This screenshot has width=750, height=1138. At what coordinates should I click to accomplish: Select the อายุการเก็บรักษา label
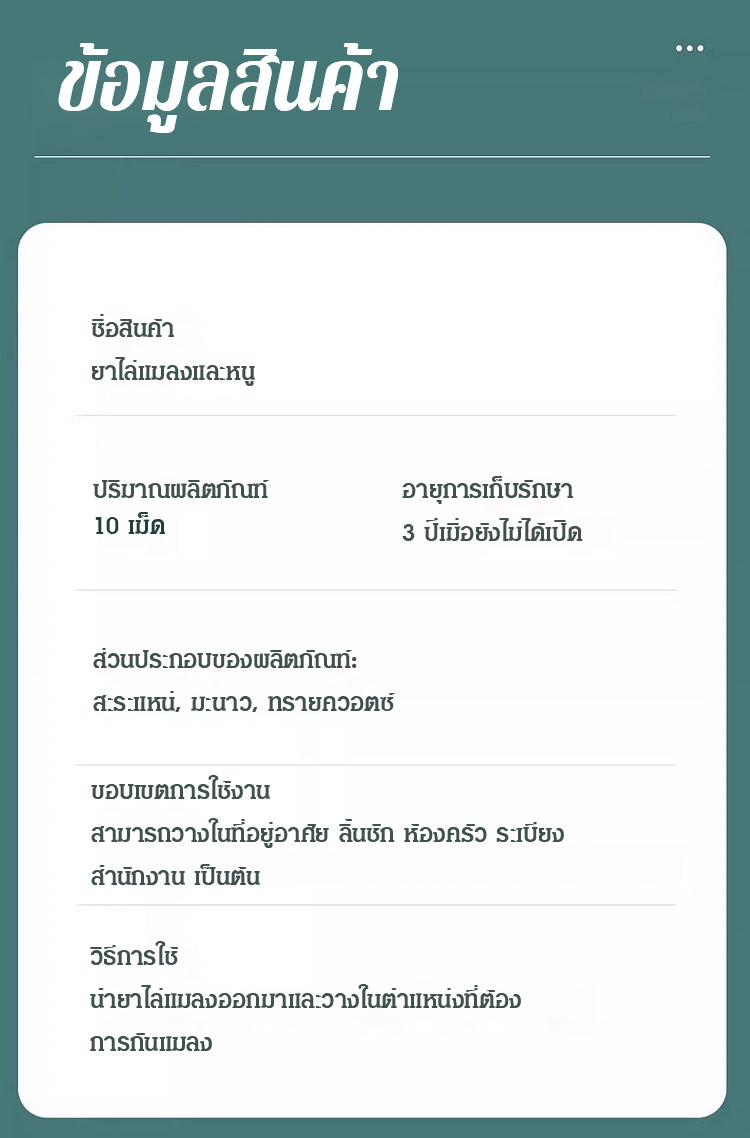point(487,490)
